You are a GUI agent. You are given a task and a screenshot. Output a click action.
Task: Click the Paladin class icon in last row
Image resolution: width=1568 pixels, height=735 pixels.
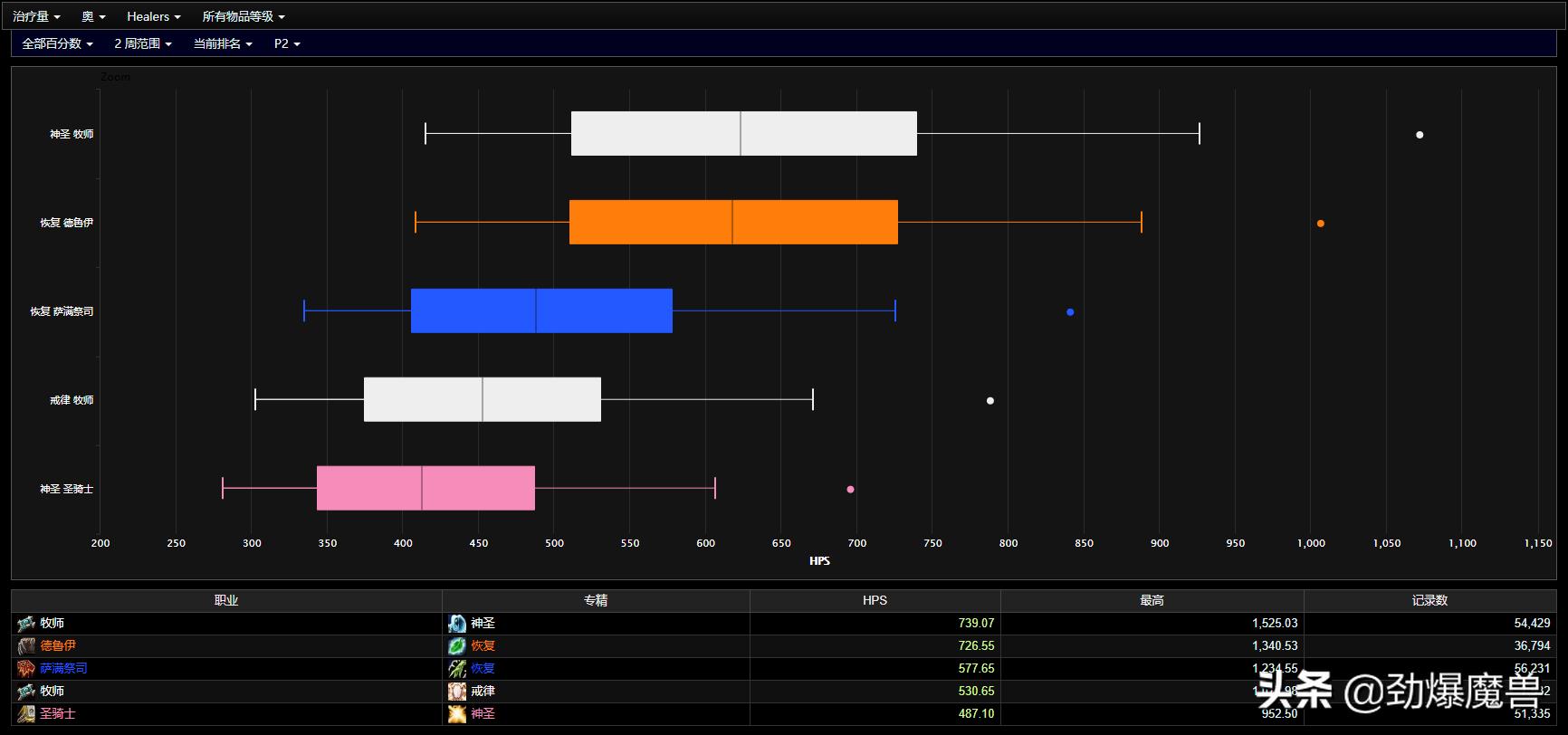(x=26, y=714)
